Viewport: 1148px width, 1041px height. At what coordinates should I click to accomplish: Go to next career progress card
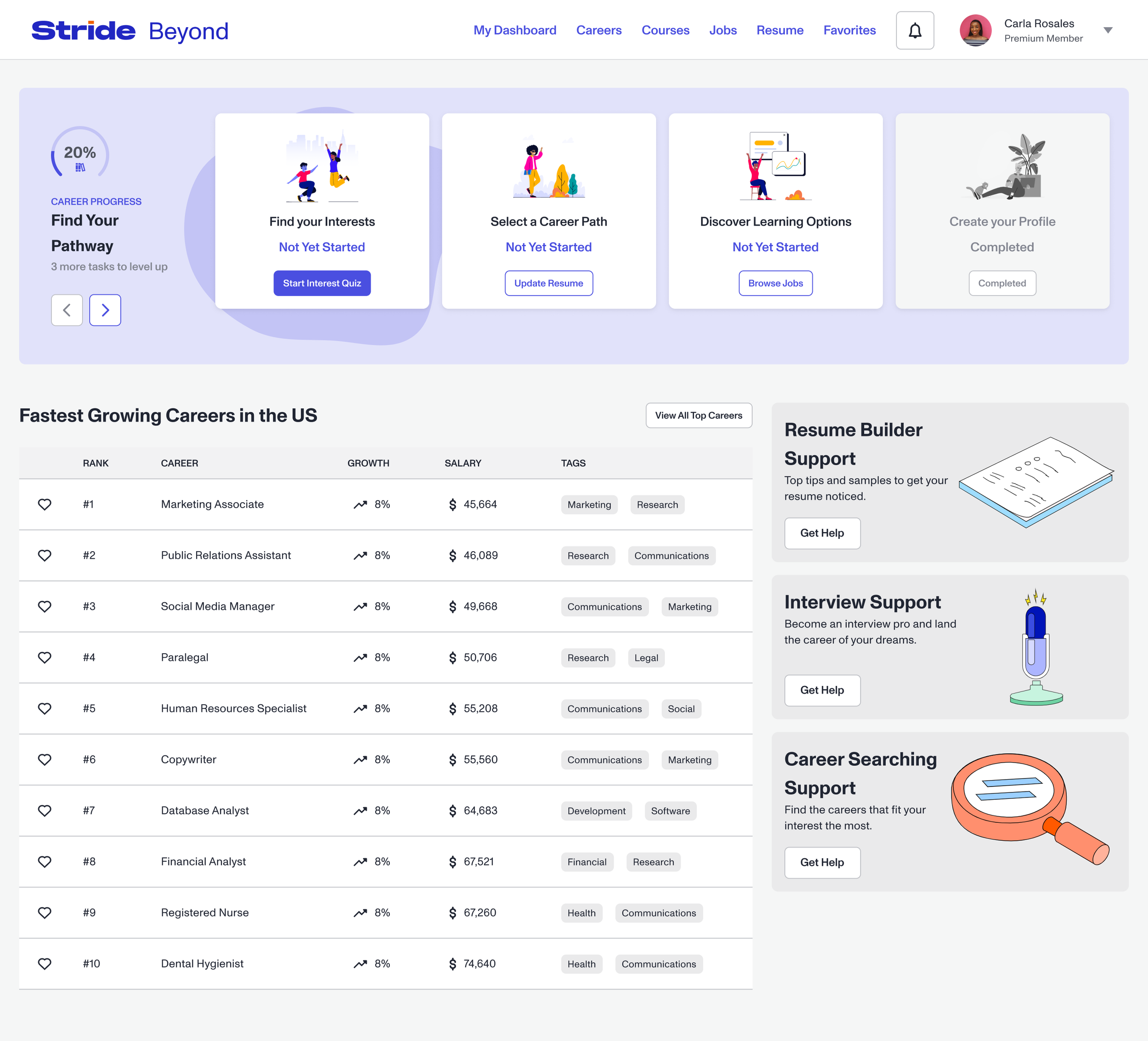[105, 310]
